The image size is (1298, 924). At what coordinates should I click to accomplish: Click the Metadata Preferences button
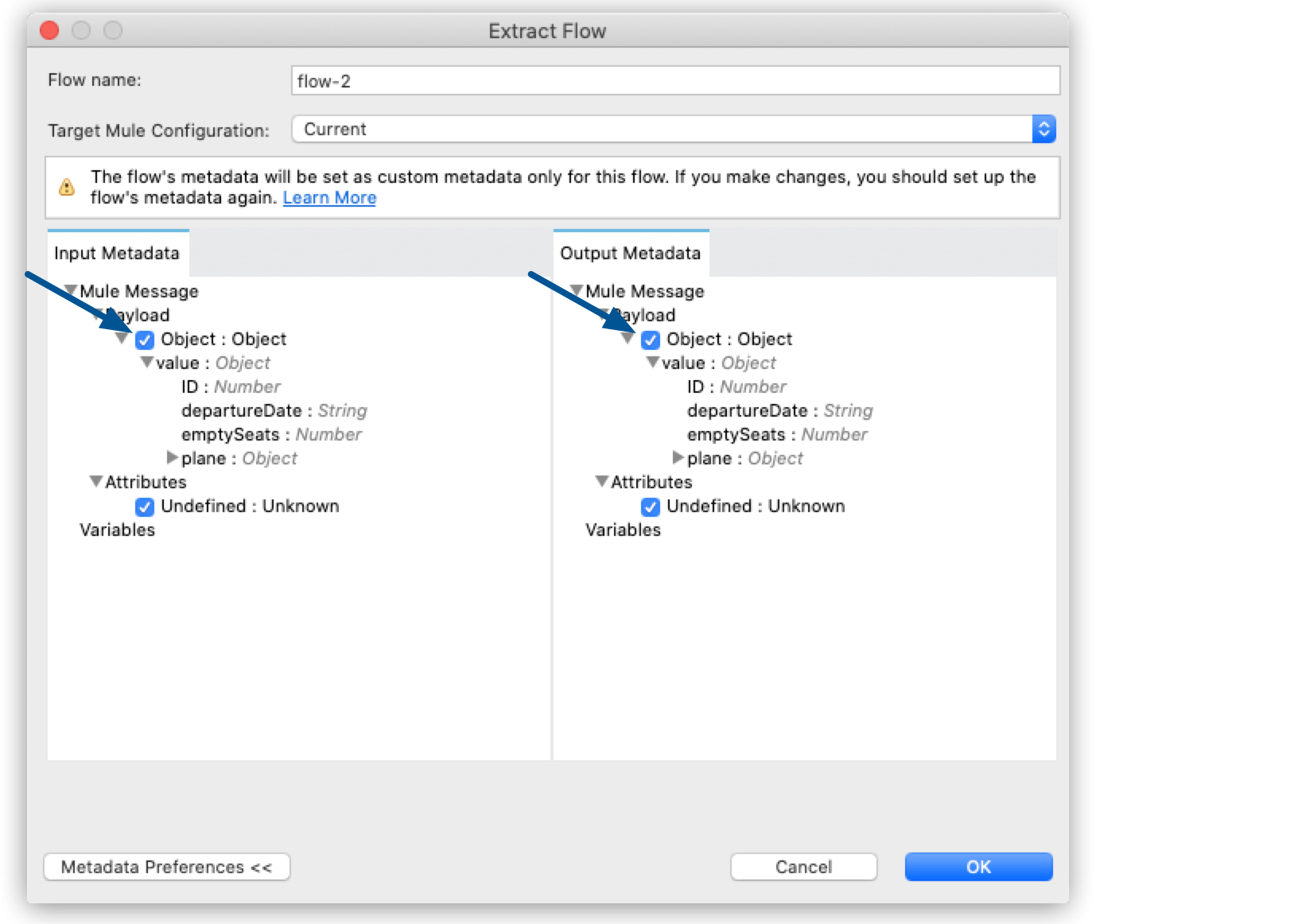click(x=167, y=867)
